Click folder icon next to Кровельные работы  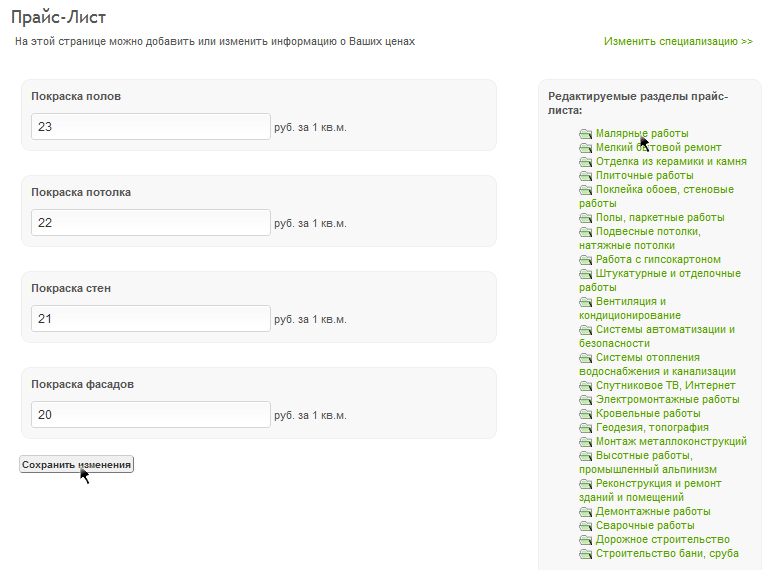tap(585, 414)
